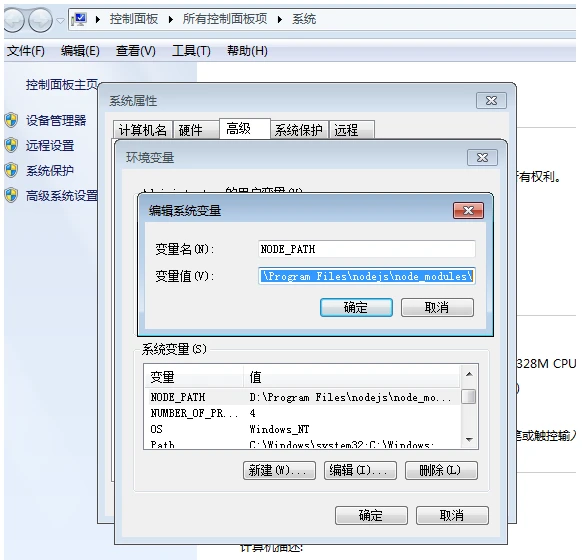
Task: Click 新建(W)... button under system variables
Action: click(279, 471)
